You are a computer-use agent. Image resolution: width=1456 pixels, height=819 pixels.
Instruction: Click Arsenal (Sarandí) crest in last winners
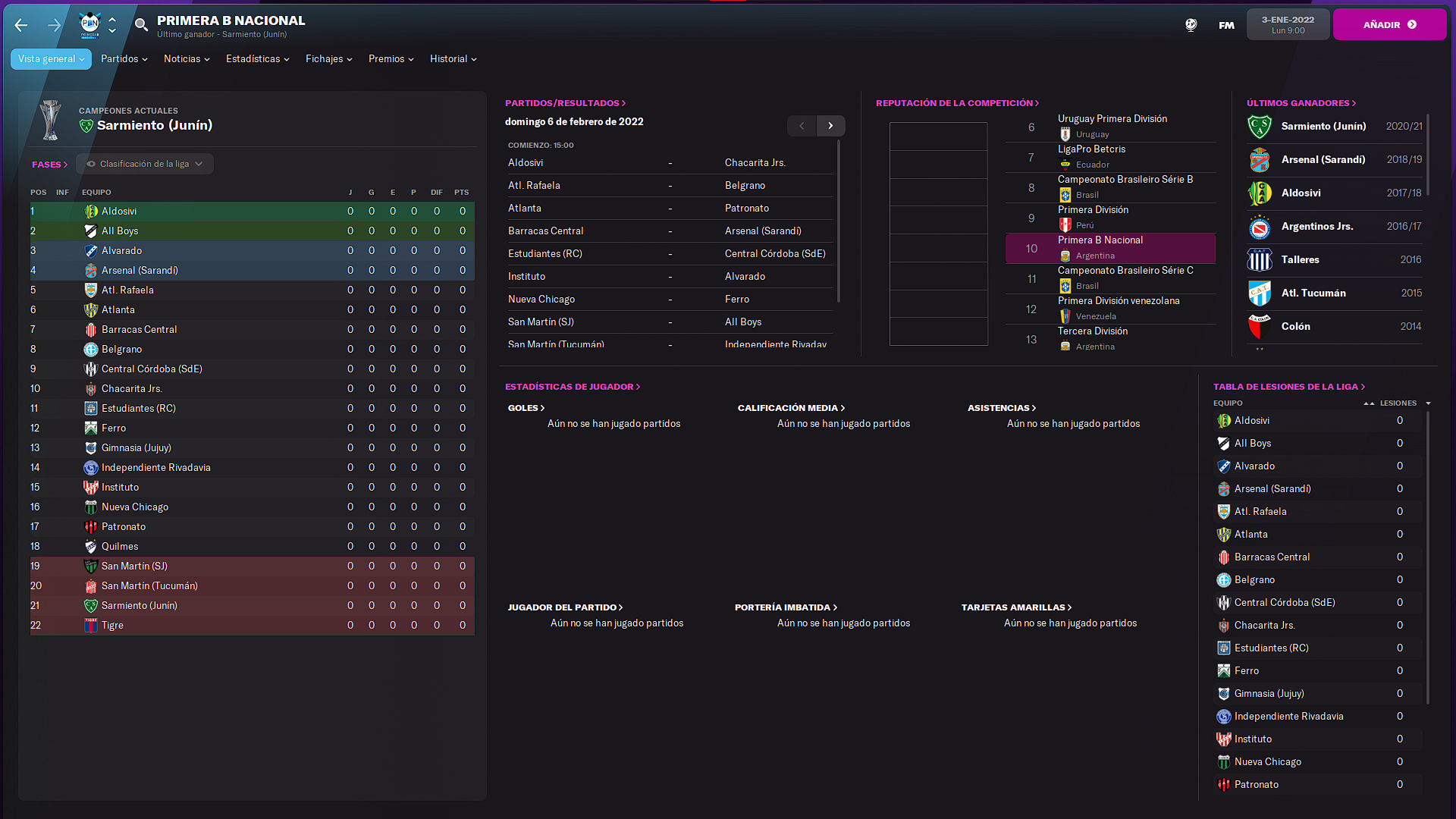pyautogui.click(x=1260, y=160)
